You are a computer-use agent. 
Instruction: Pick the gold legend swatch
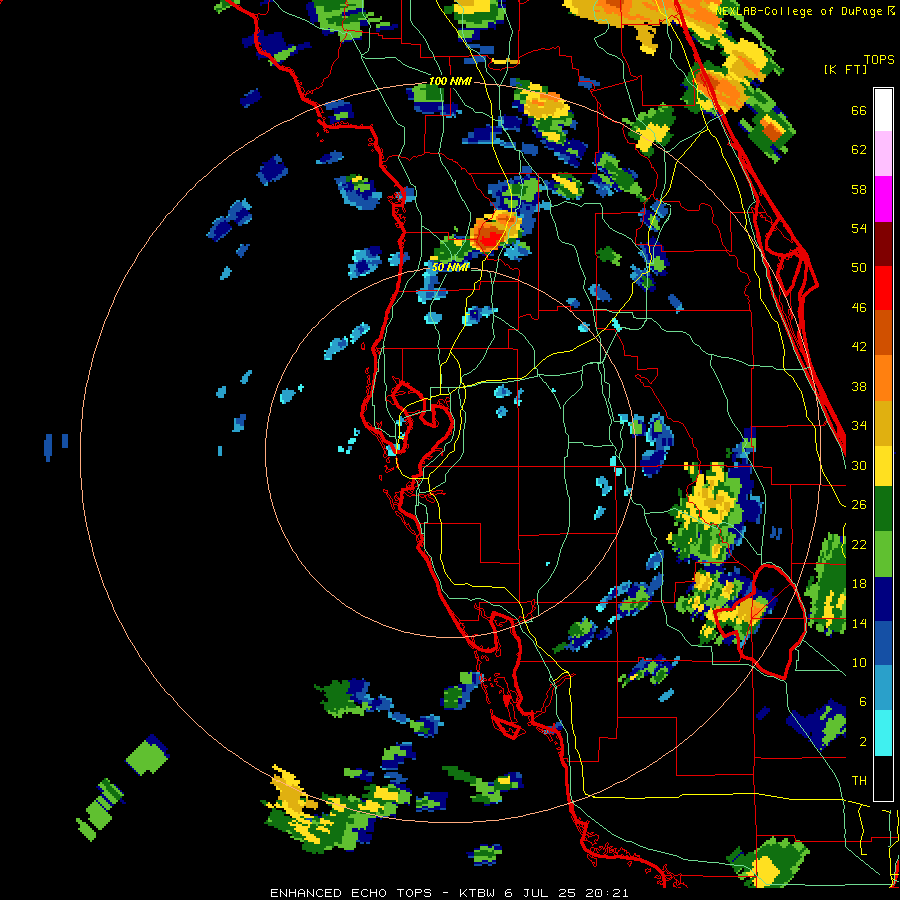coord(883,423)
